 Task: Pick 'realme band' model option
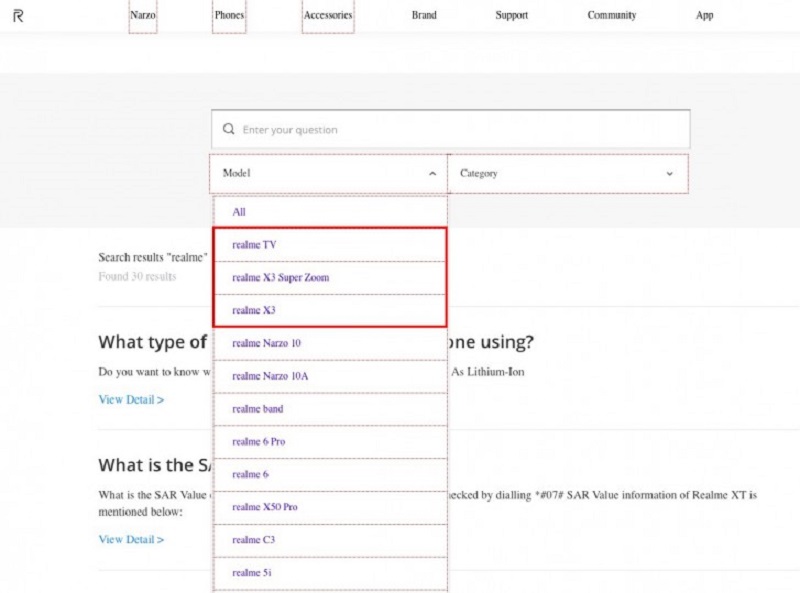(x=330, y=409)
